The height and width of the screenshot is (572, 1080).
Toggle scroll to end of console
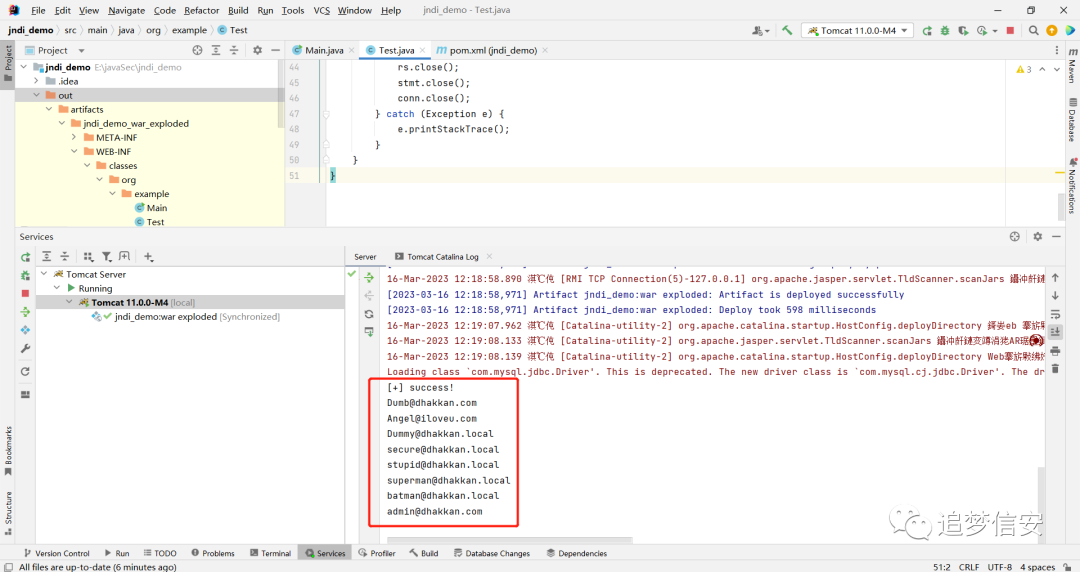(x=1055, y=332)
